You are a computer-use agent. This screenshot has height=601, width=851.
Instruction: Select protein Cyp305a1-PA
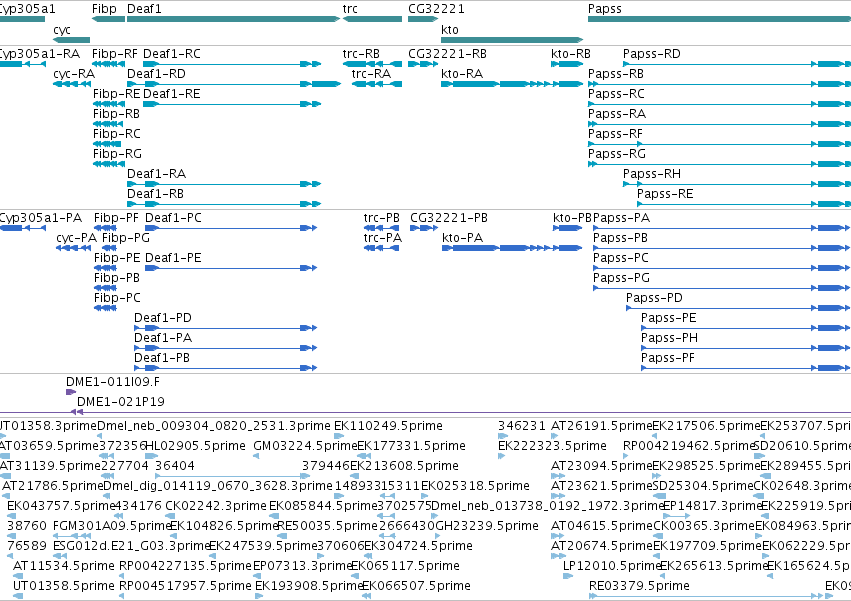(x=23, y=228)
